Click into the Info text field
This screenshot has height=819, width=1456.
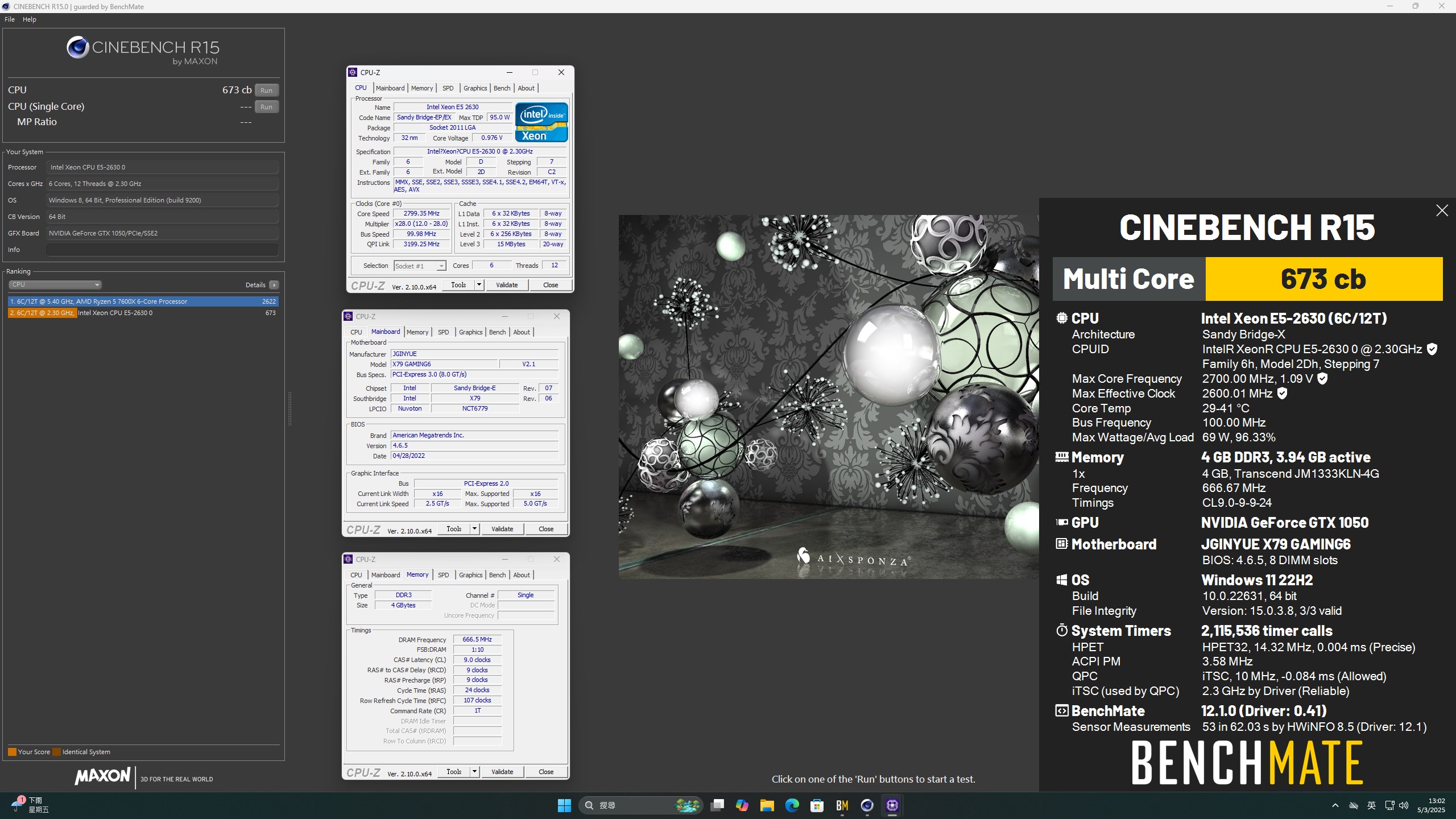(163, 250)
